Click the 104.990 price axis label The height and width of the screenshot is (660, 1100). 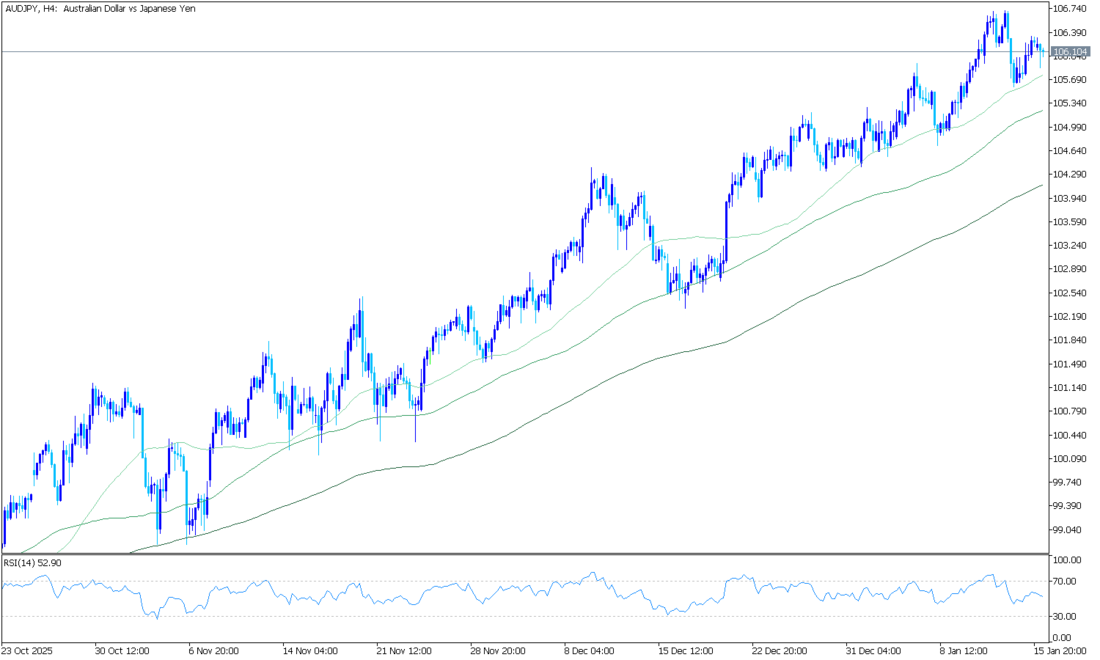click(1070, 127)
